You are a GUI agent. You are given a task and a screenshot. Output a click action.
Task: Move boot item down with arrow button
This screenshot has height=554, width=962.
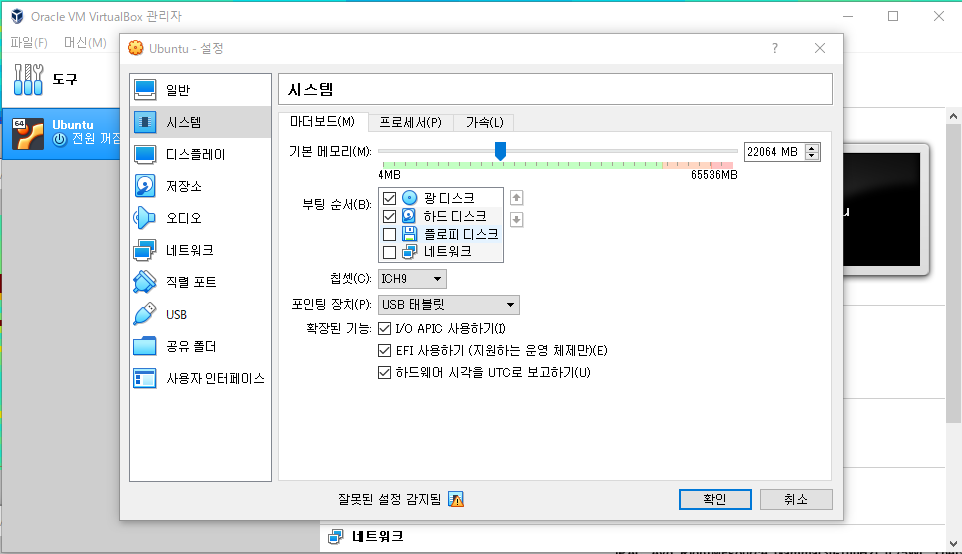click(x=517, y=220)
